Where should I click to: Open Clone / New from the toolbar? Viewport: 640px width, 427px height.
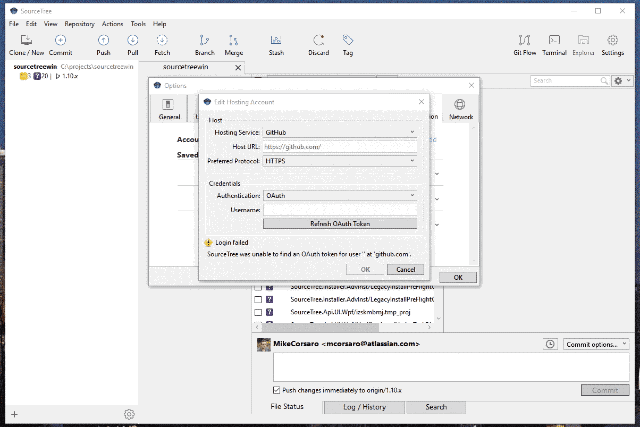click(x=27, y=45)
